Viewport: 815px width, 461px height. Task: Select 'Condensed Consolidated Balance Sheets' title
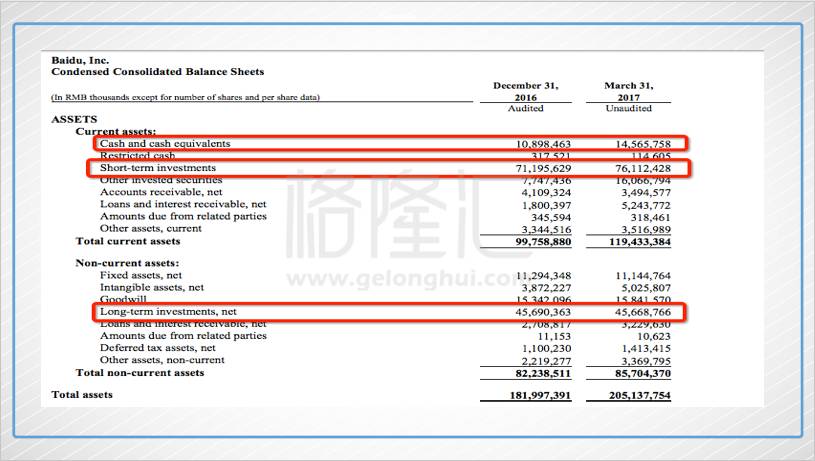[157, 72]
